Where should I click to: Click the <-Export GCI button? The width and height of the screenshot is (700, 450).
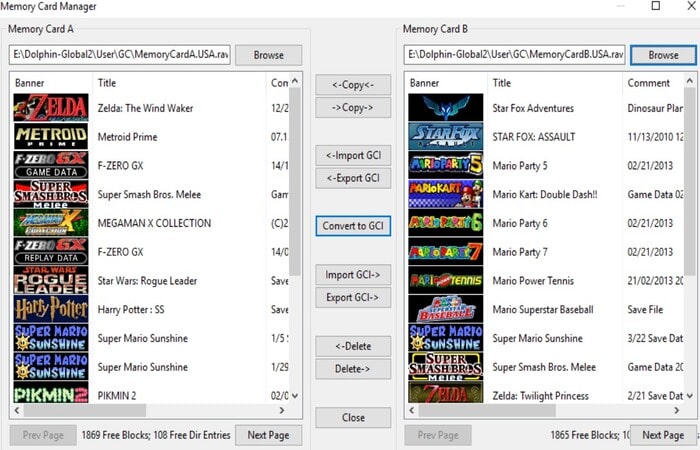coord(353,178)
